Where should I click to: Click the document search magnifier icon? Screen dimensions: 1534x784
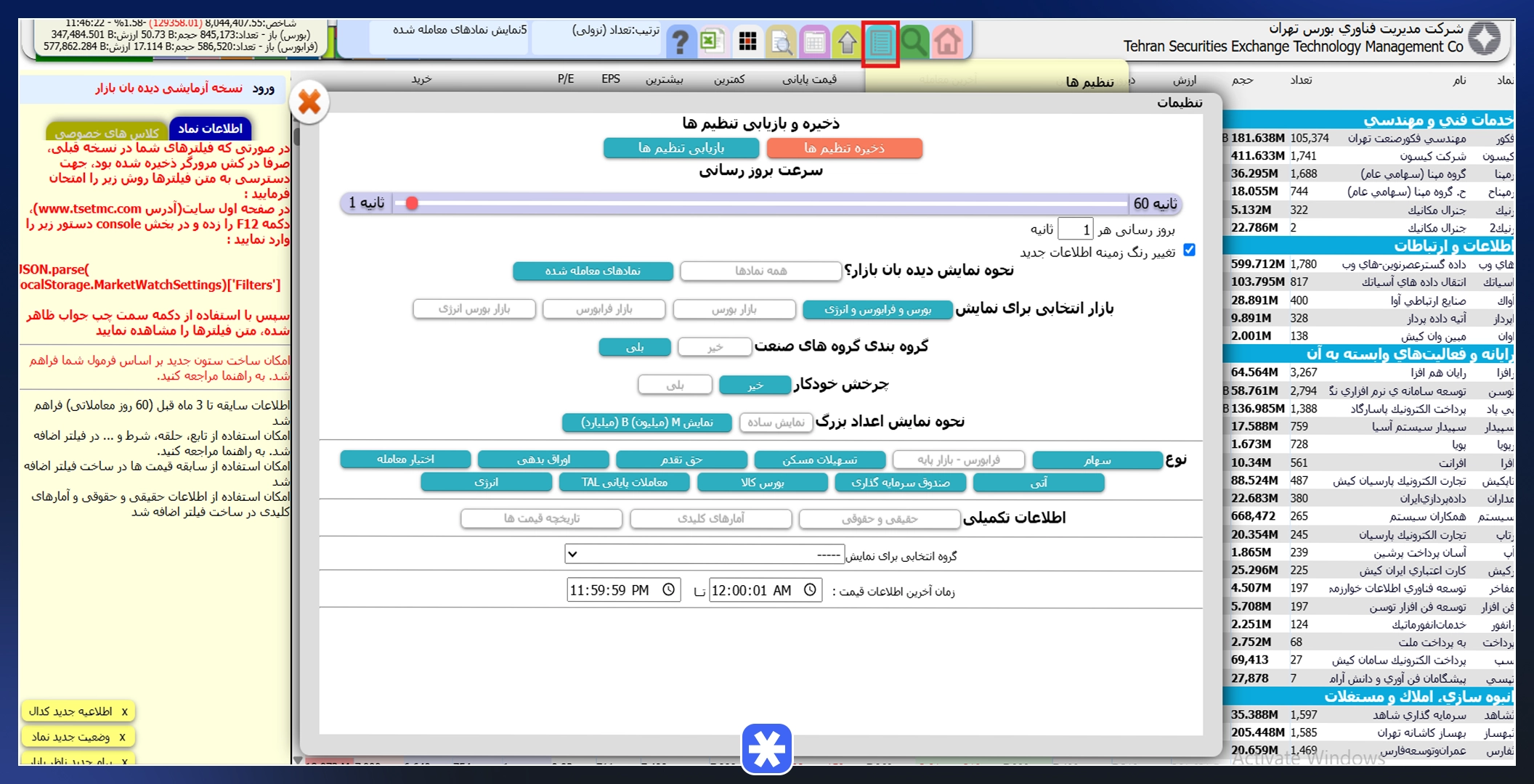tap(781, 42)
